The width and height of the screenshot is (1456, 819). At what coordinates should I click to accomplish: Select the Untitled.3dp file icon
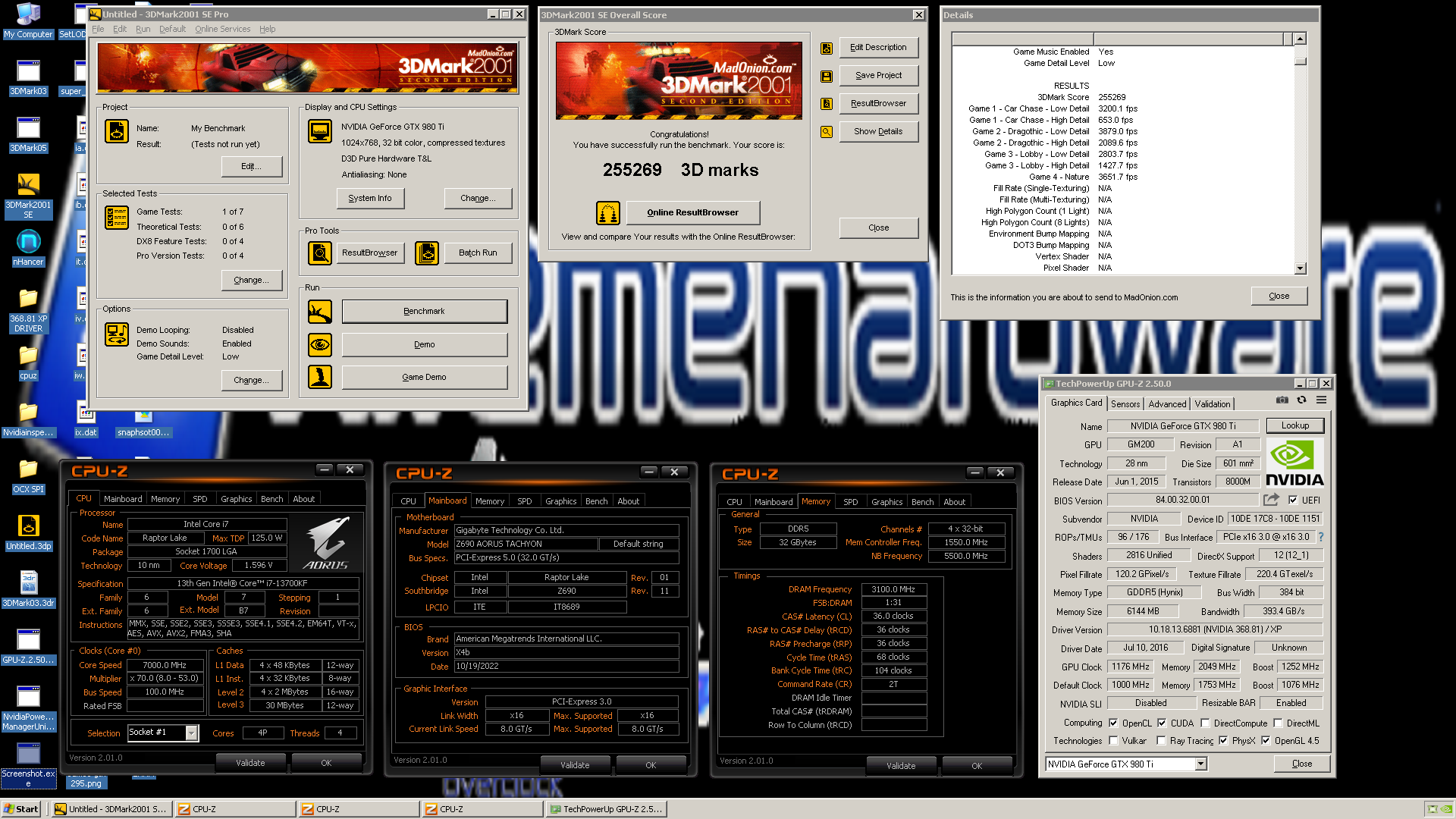[x=28, y=533]
